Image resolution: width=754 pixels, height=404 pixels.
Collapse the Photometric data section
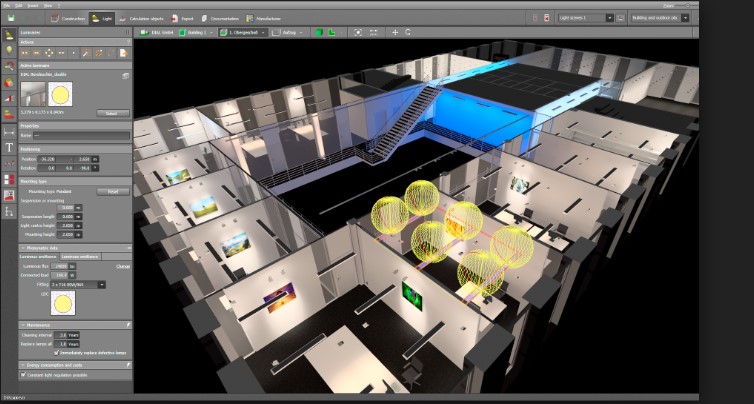[23, 247]
